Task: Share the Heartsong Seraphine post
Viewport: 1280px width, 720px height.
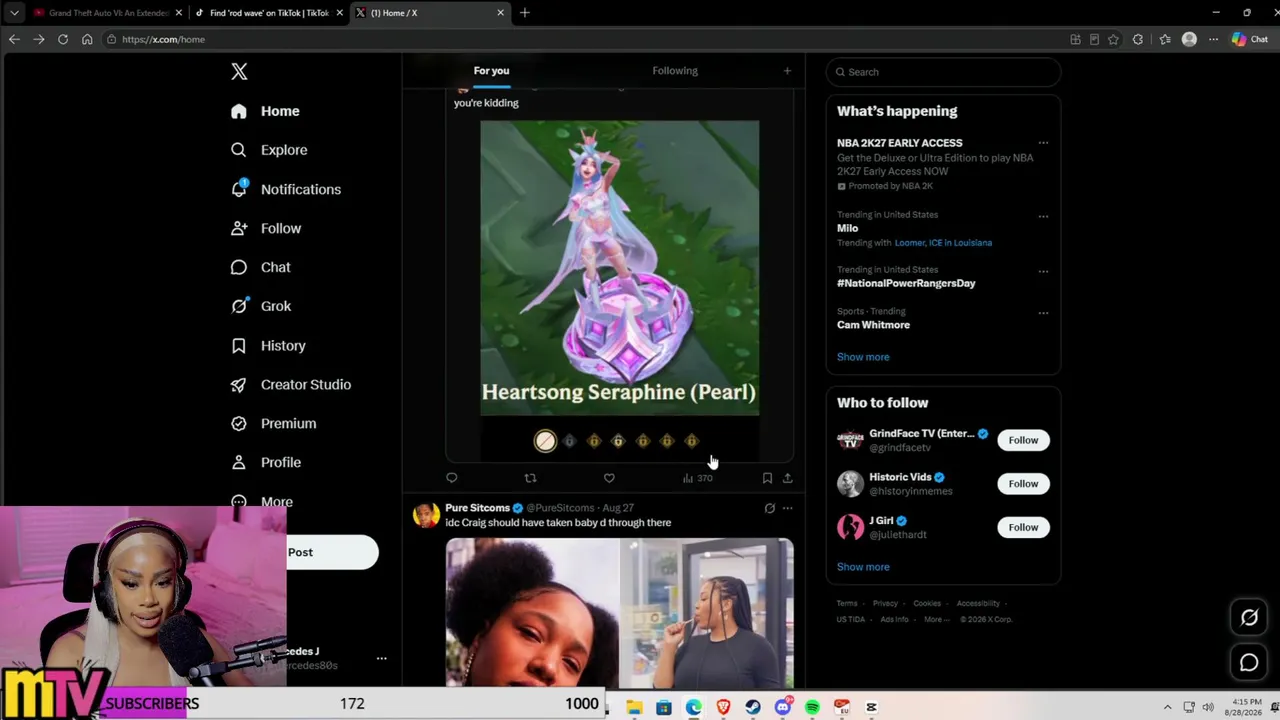Action: (787, 478)
